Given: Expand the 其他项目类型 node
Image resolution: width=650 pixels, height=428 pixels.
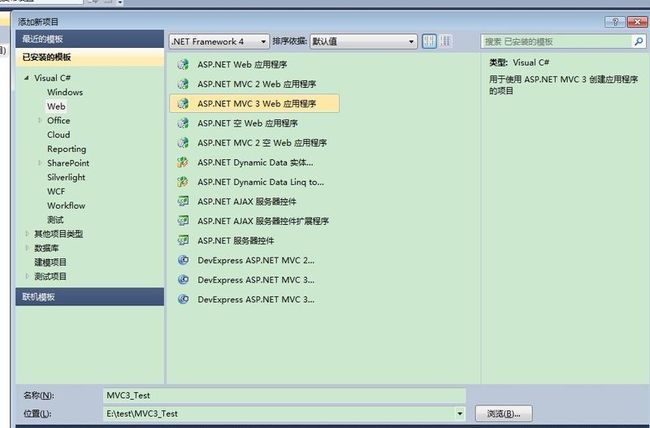Looking at the screenshot, I should pos(27,233).
